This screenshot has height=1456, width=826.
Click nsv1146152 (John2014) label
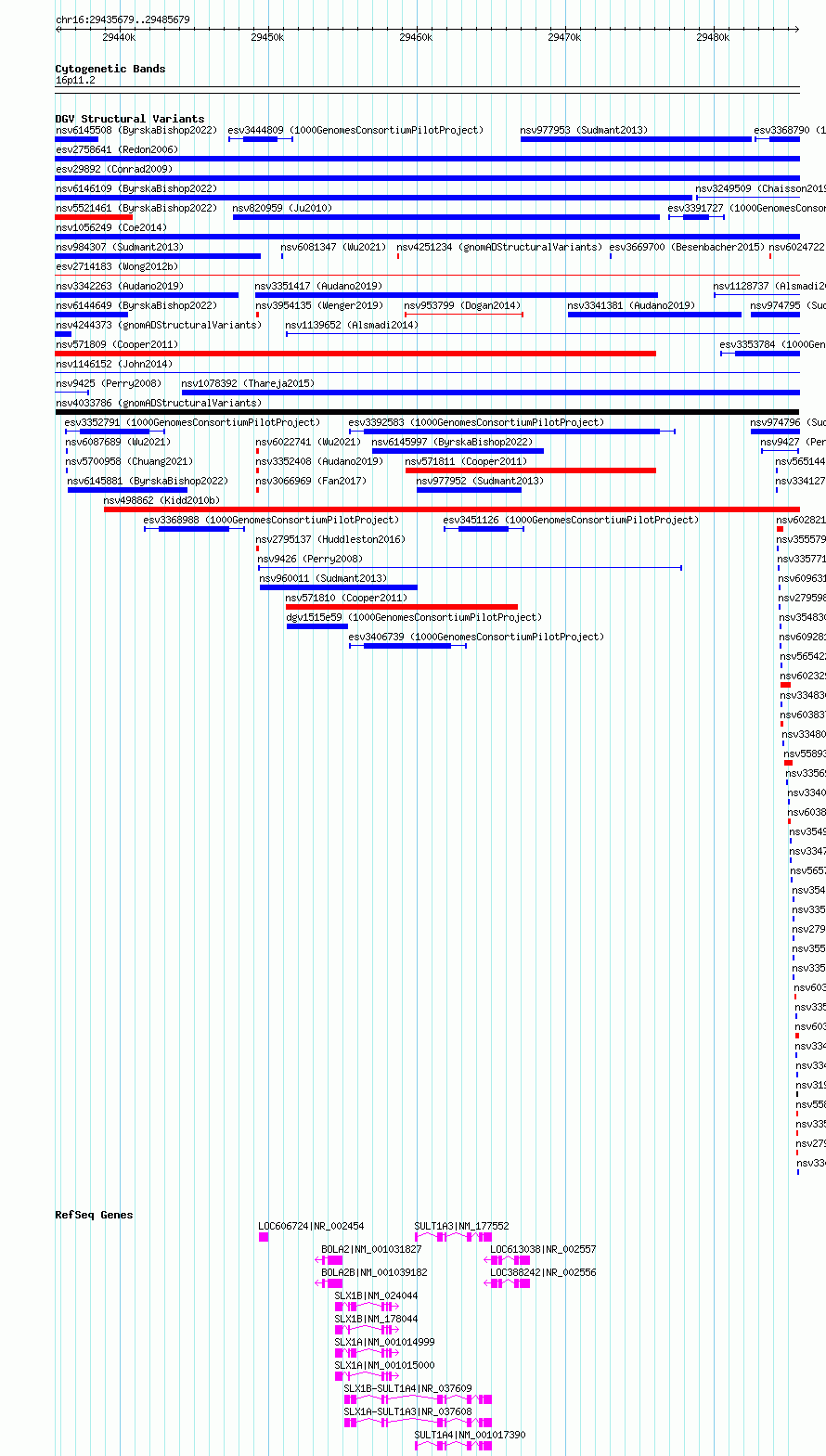pyautogui.click(x=113, y=364)
